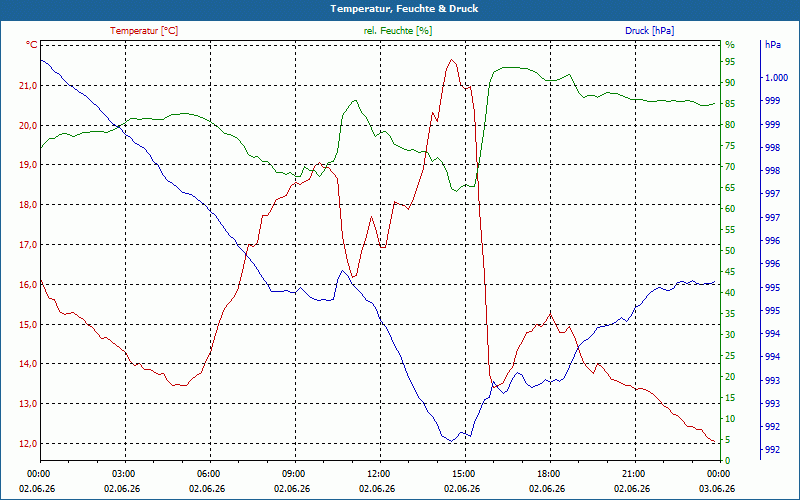Click the green humidity axis value '55'
Viewport: 800px width, 500px height.
tap(730, 230)
